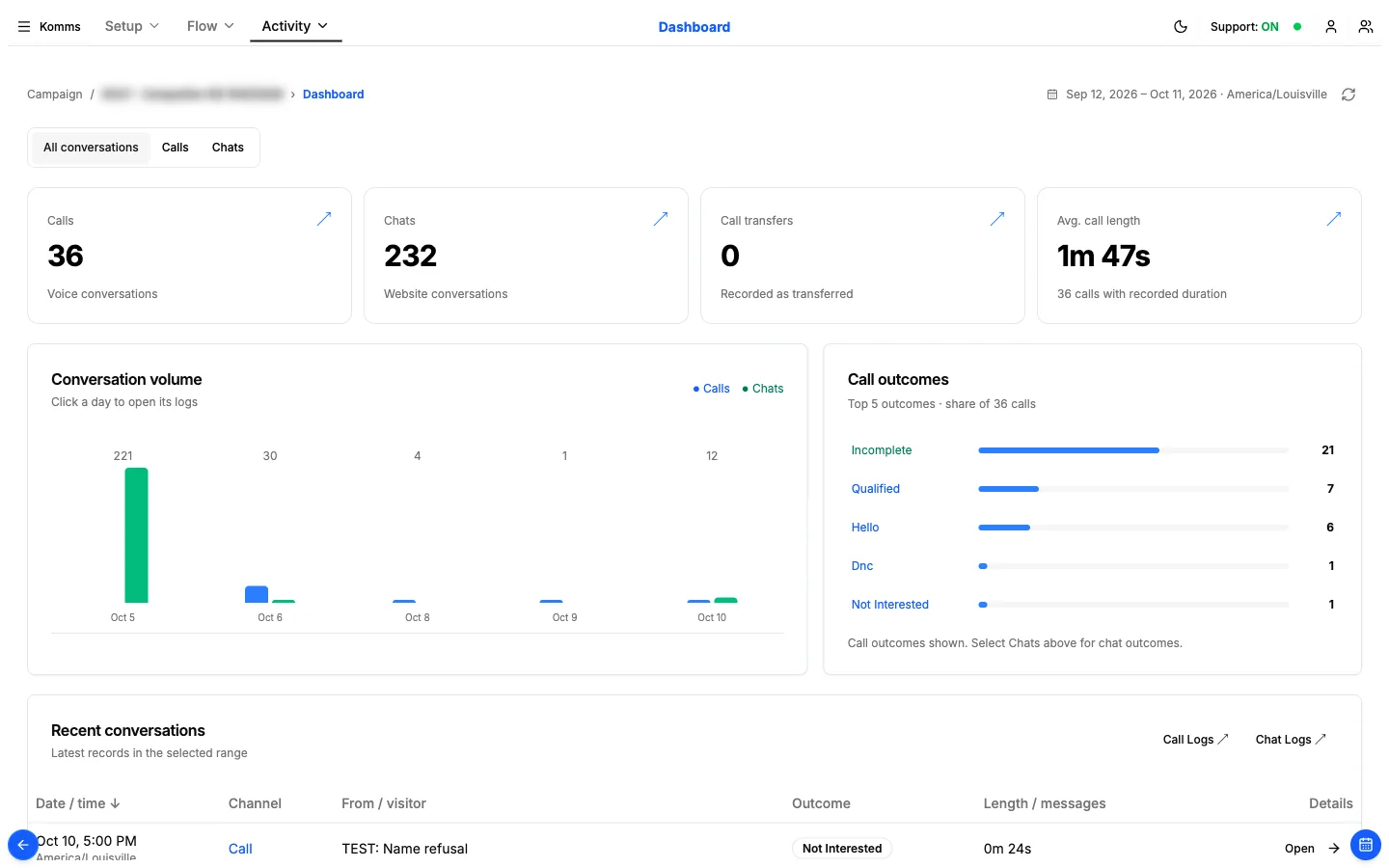The width and height of the screenshot is (1389, 868).
Task: Click the refresh dashboard icon
Action: point(1348,95)
